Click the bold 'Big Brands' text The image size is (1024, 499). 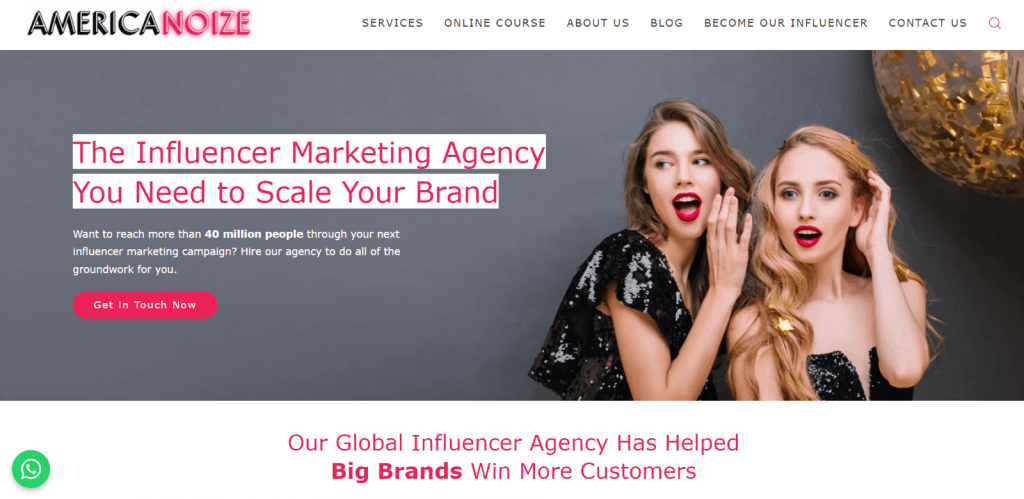coord(396,471)
